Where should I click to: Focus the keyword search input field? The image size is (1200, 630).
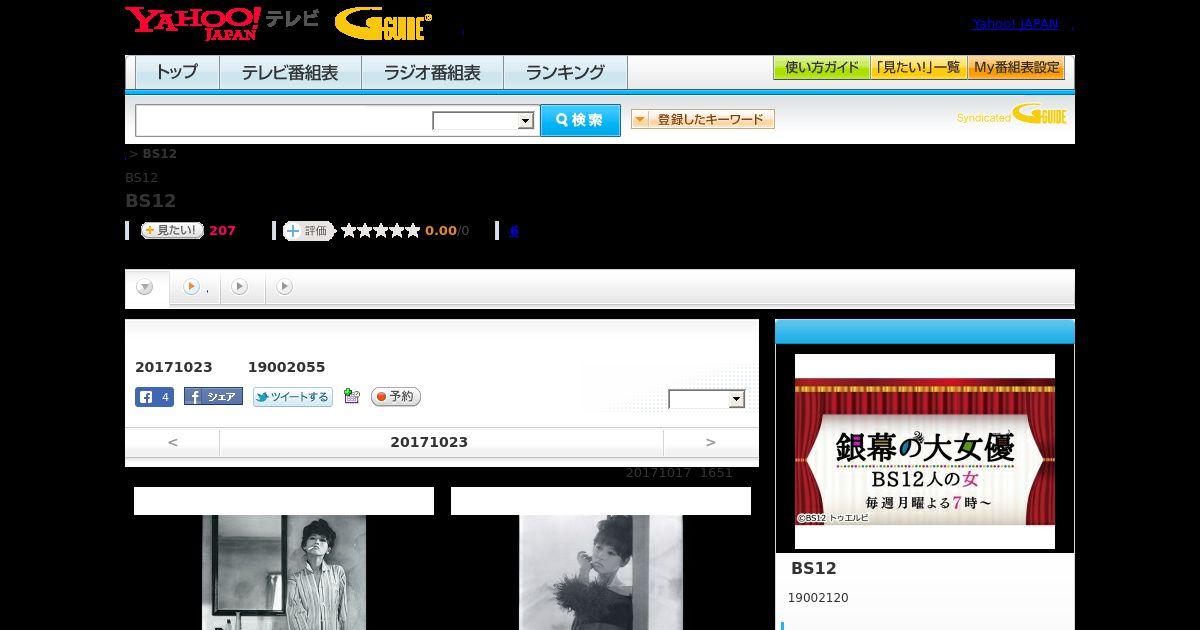[x=285, y=120]
